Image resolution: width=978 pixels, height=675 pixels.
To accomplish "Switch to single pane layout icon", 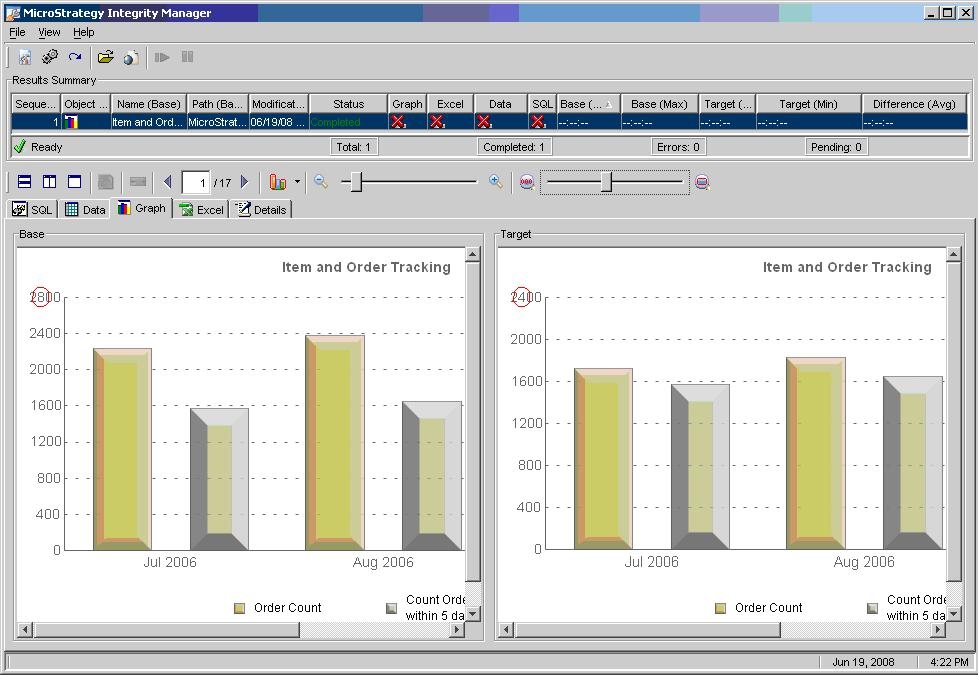I will (74, 182).
